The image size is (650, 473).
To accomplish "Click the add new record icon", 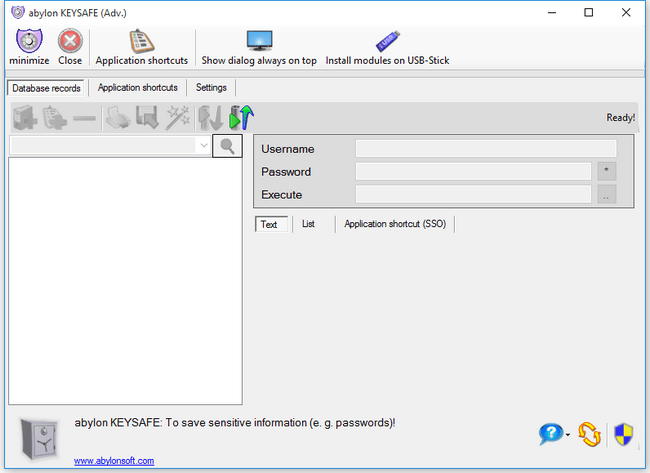I will pos(25,118).
